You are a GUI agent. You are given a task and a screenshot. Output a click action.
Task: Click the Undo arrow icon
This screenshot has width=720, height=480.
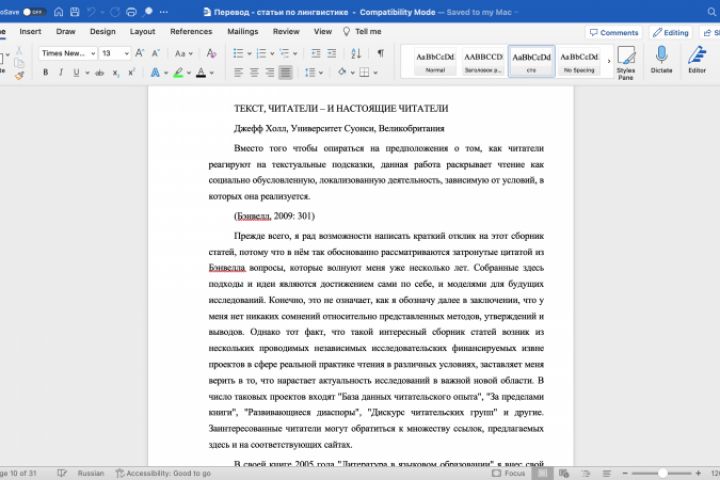(x=91, y=12)
